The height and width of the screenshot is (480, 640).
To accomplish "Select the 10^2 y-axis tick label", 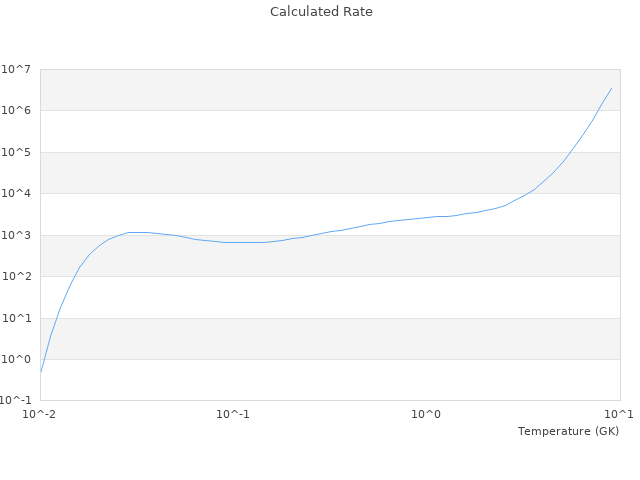I will point(17,277).
